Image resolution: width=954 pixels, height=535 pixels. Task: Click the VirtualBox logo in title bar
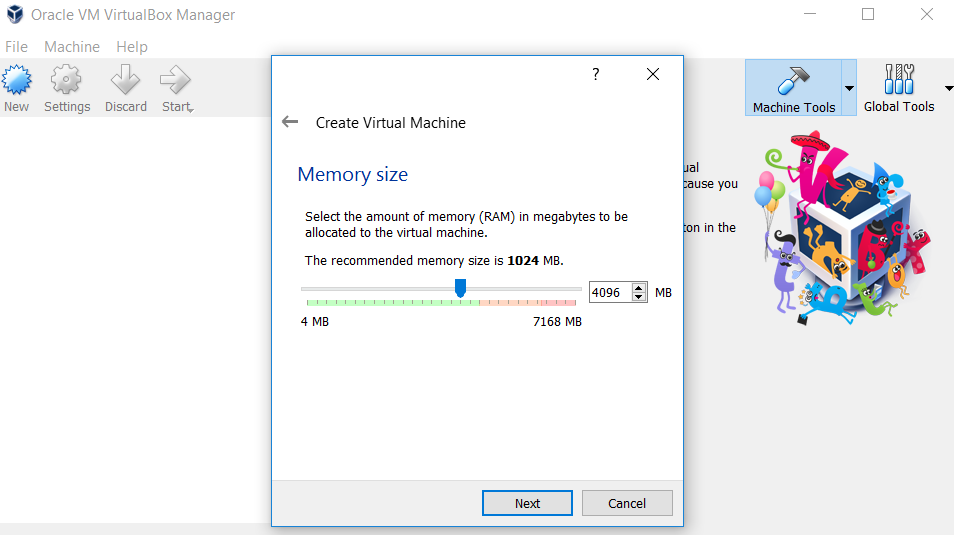15,14
